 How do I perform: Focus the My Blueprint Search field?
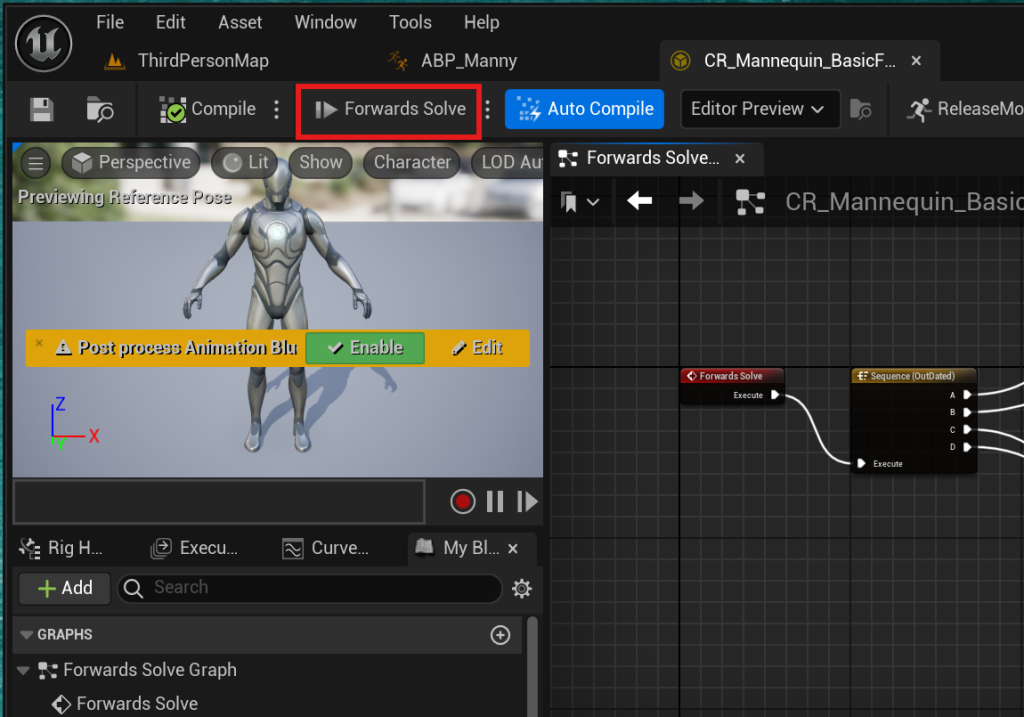[310, 588]
